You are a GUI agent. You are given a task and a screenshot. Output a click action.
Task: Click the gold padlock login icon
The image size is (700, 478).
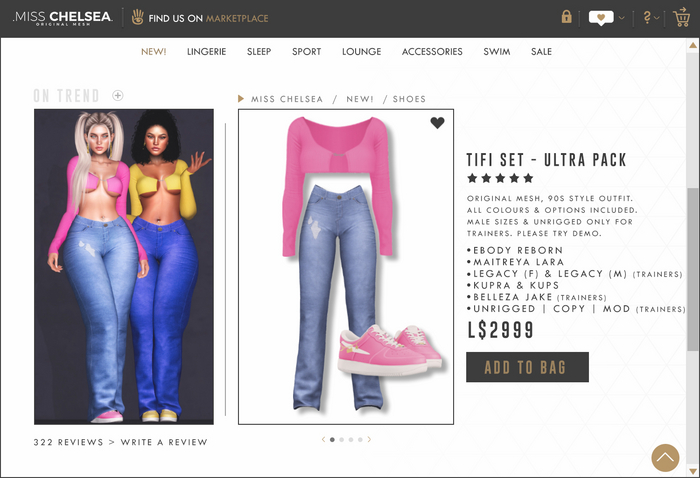point(567,17)
